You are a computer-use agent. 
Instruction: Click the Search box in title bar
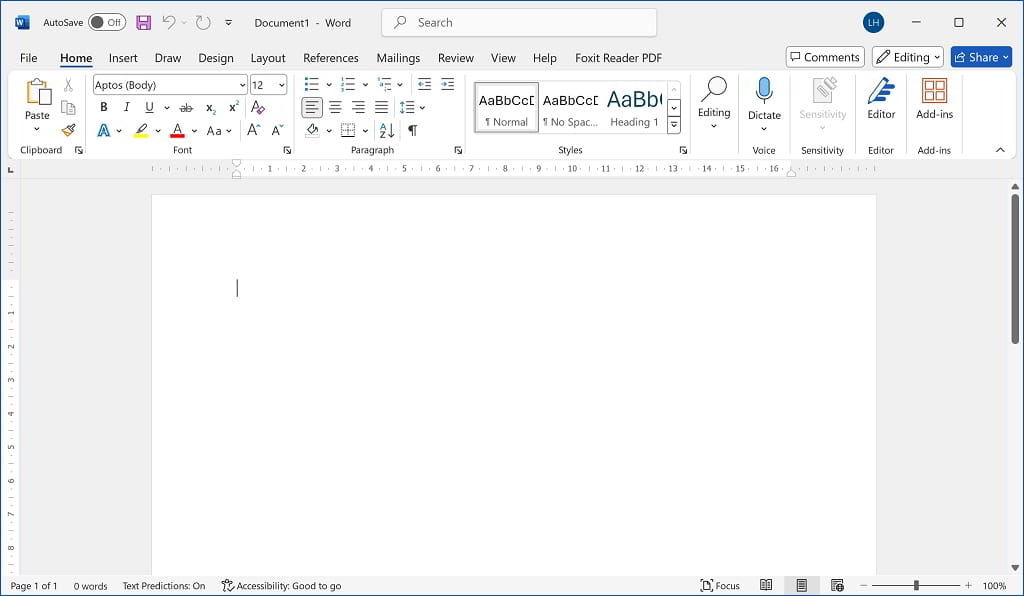[x=519, y=22]
